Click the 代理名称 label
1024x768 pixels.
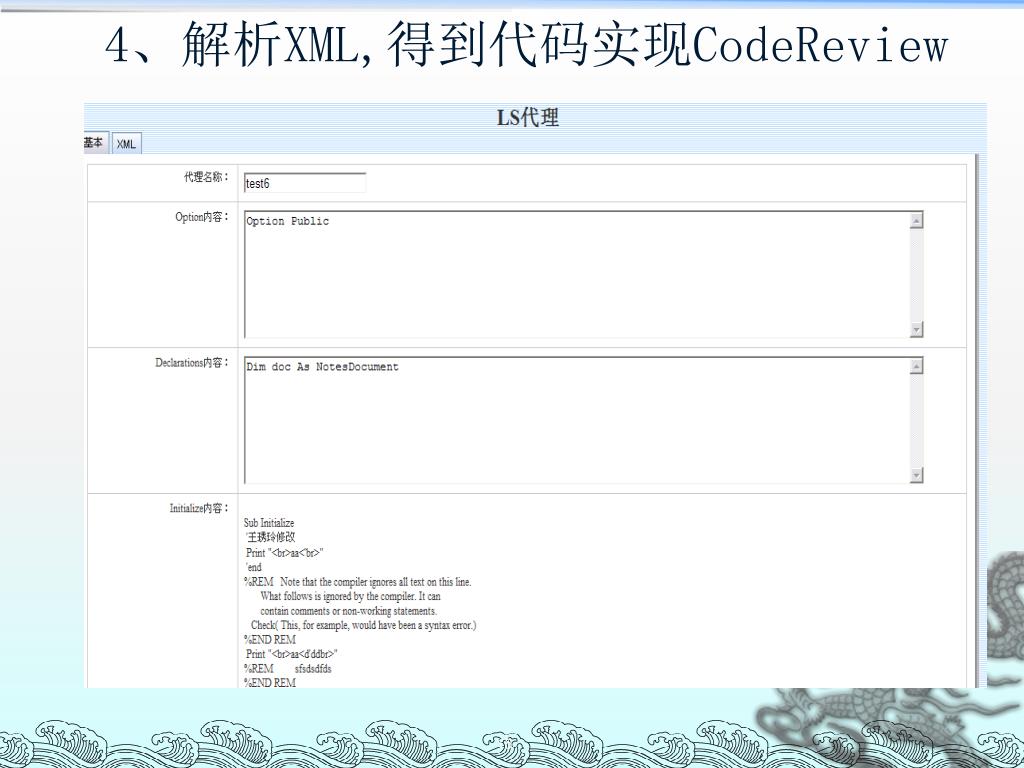[206, 177]
